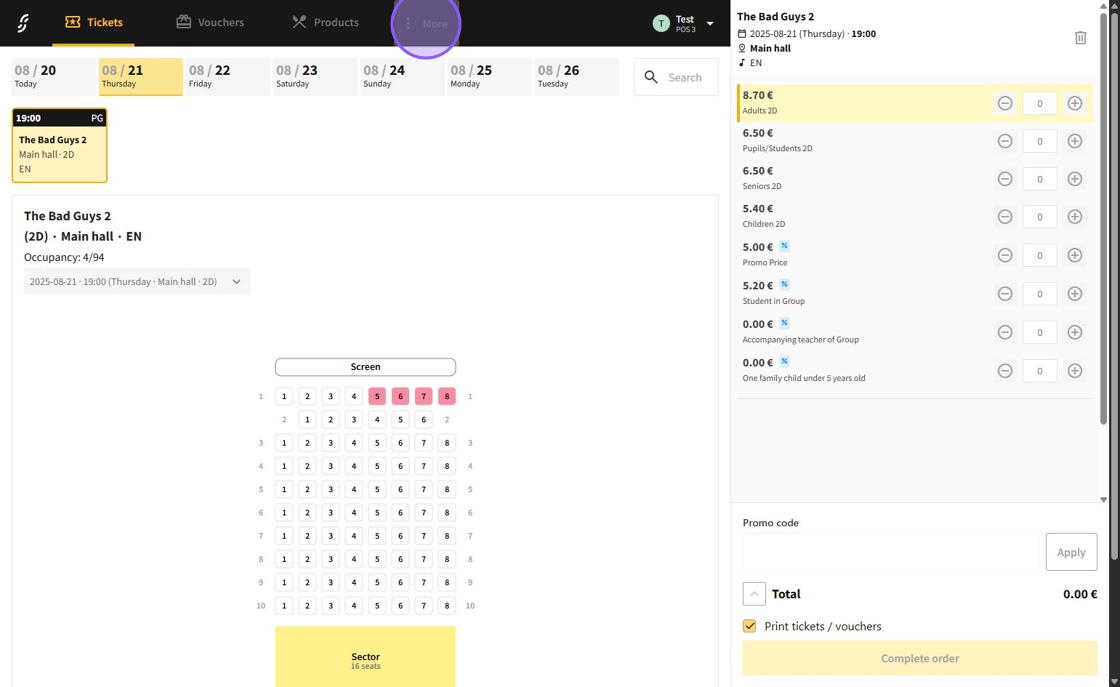Screen dimensions: 1120x687
Task: Click the app logo in top-left corner
Action: 22,22
